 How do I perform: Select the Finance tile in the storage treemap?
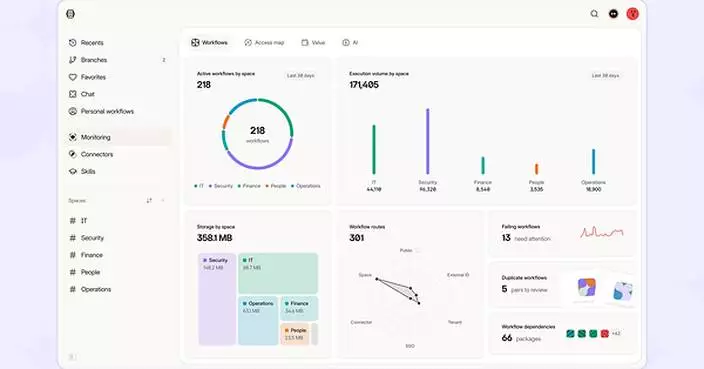(299, 308)
